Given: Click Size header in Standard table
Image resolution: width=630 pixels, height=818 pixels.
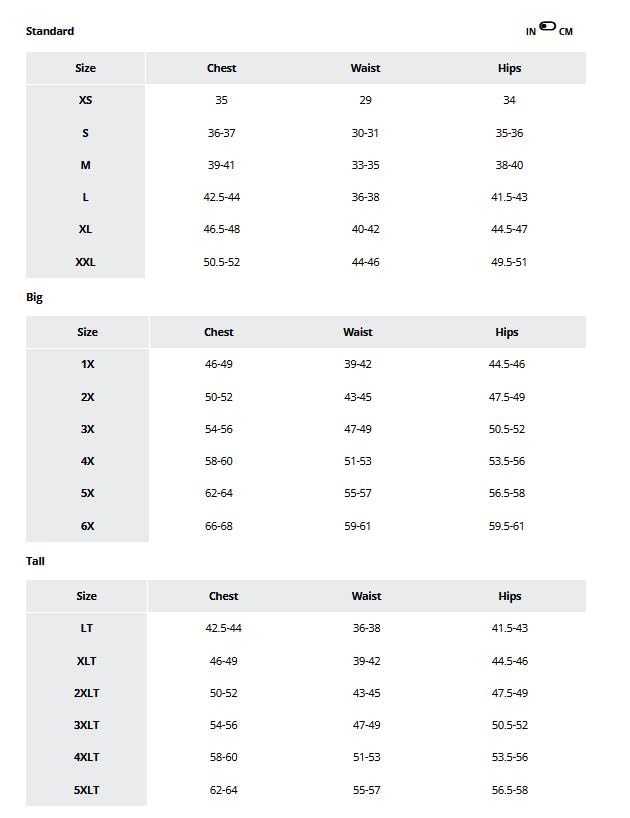Looking at the screenshot, I should [x=85, y=68].
